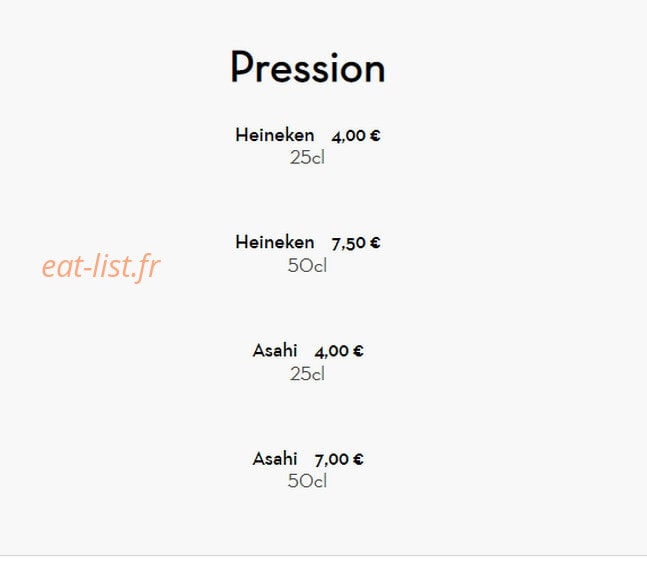This screenshot has width=647, height=564.
Task: Click the euro sign after 7,00
Action: (x=358, y=459)
